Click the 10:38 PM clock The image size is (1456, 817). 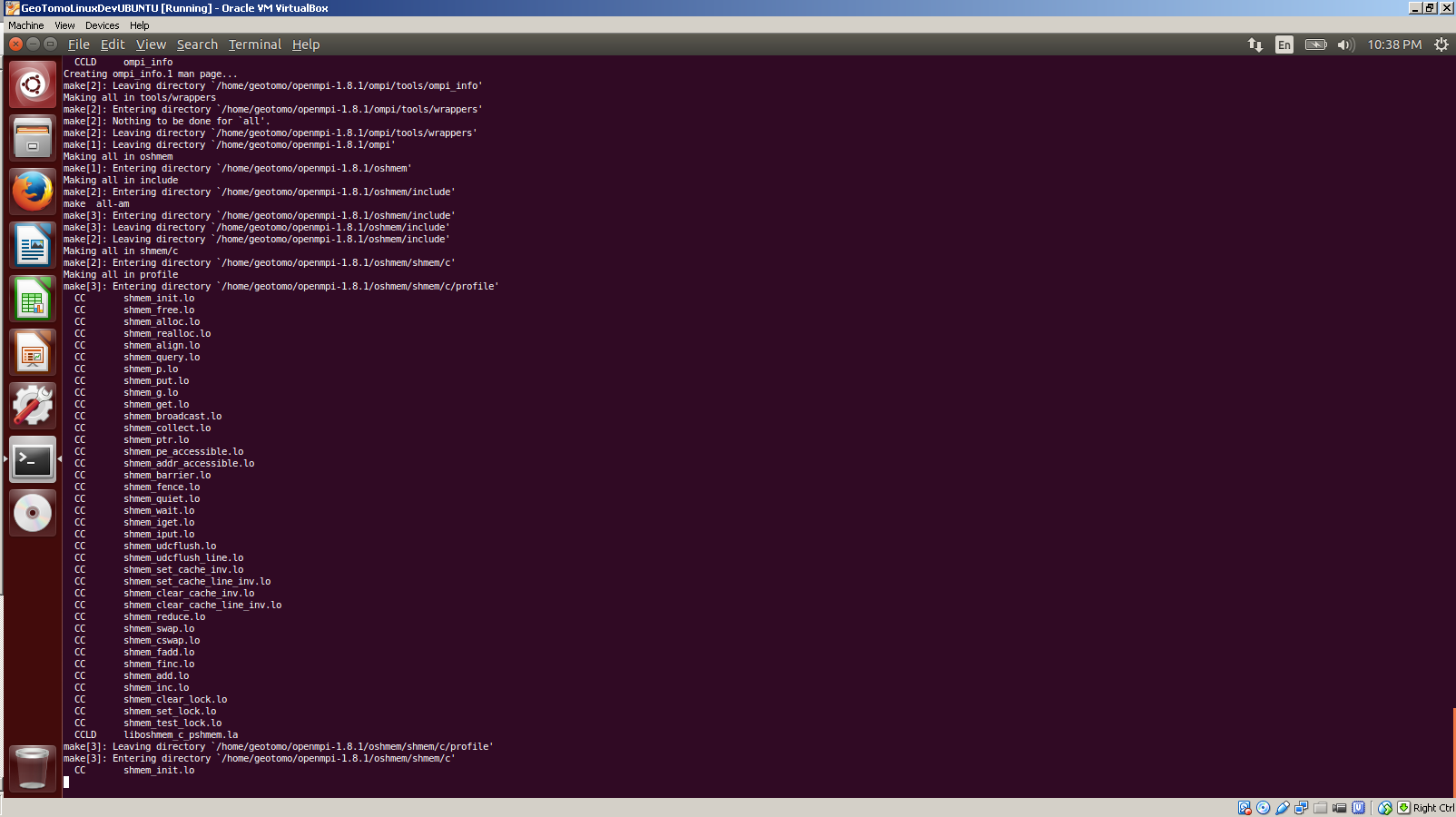pos(1394,44)
